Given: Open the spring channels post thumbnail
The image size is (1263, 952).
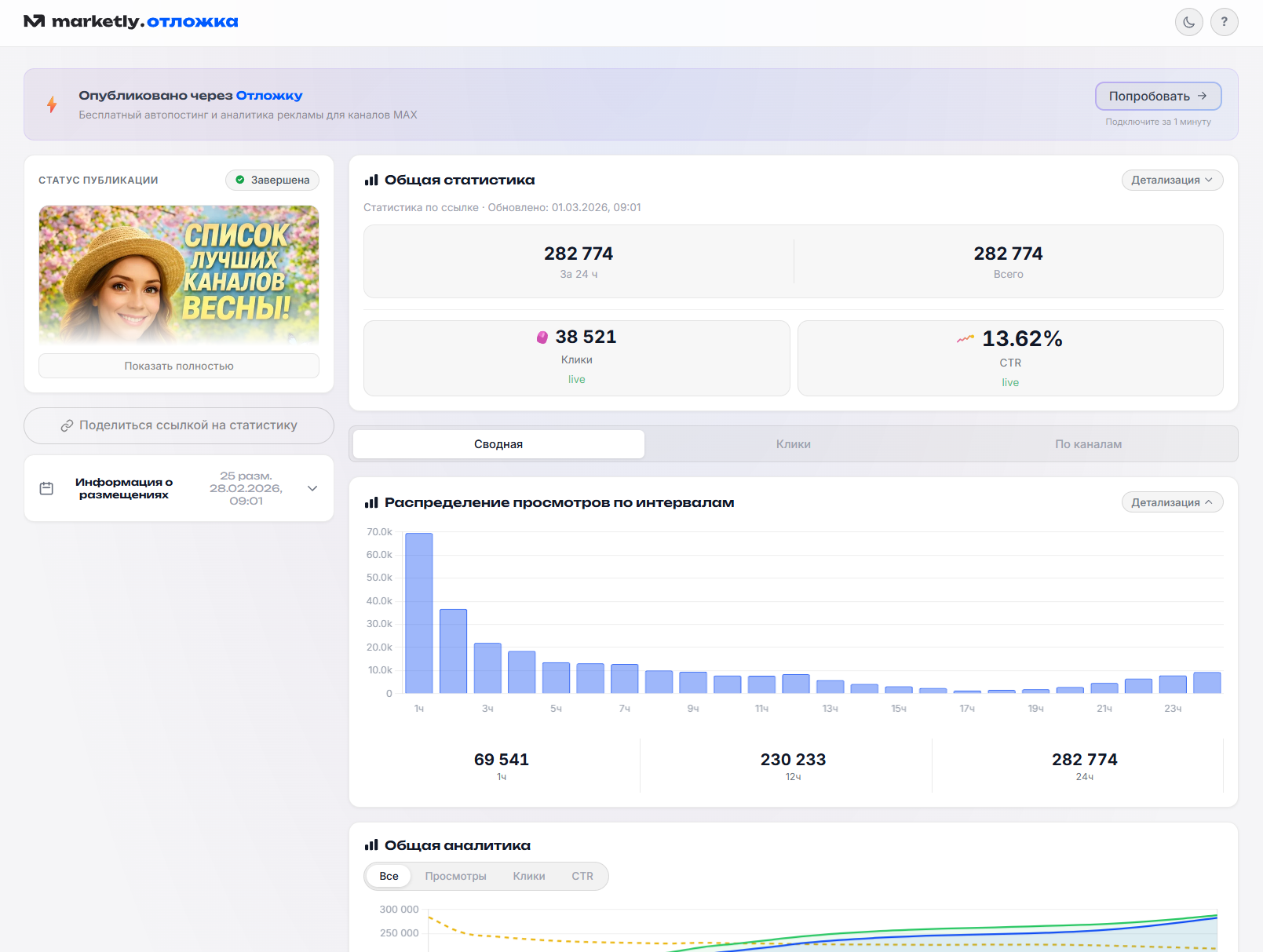Looking at the screenshot, I should tap(179, 275).
